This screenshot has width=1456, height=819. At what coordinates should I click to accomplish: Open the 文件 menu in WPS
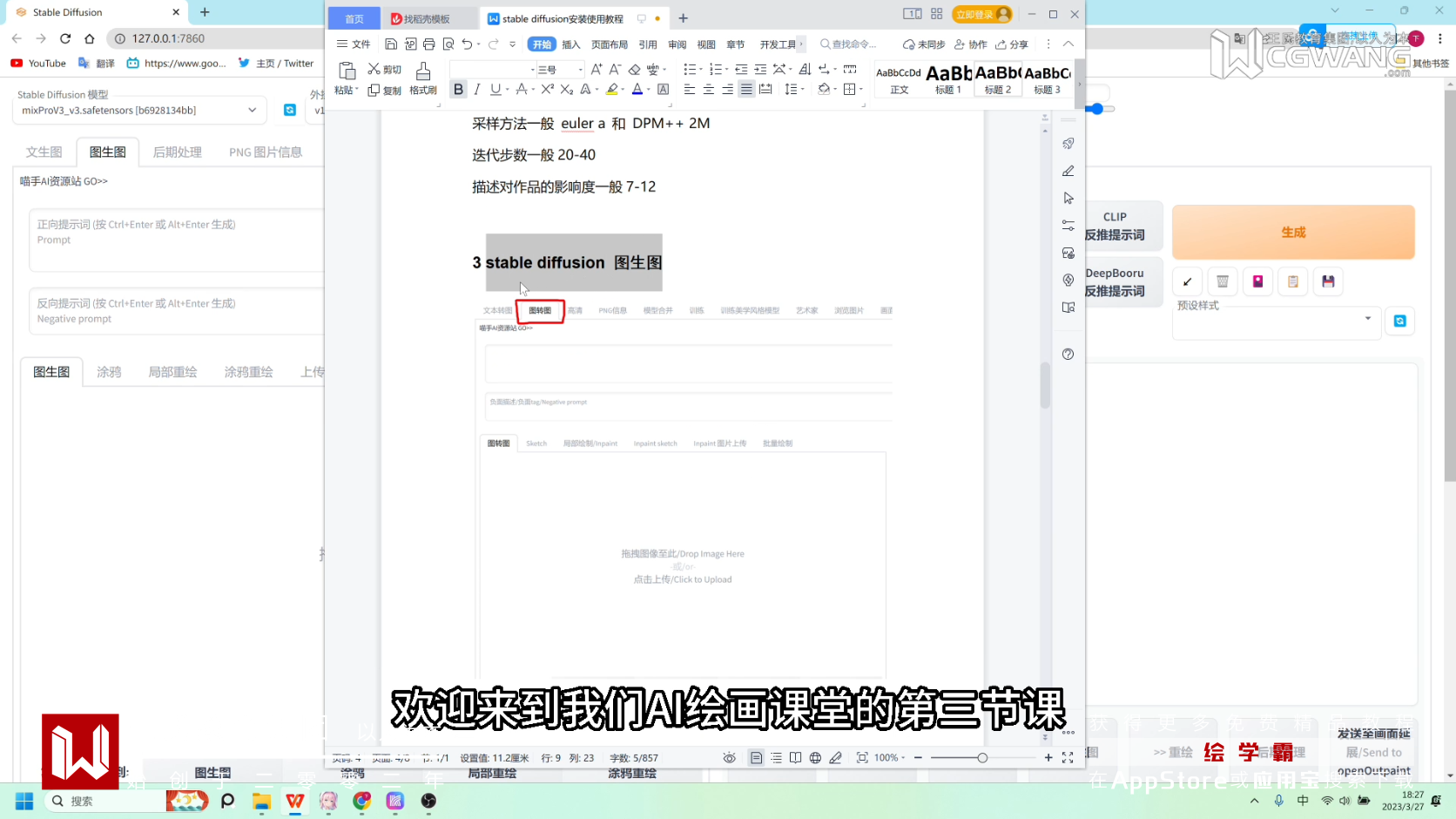click(354, 44)
